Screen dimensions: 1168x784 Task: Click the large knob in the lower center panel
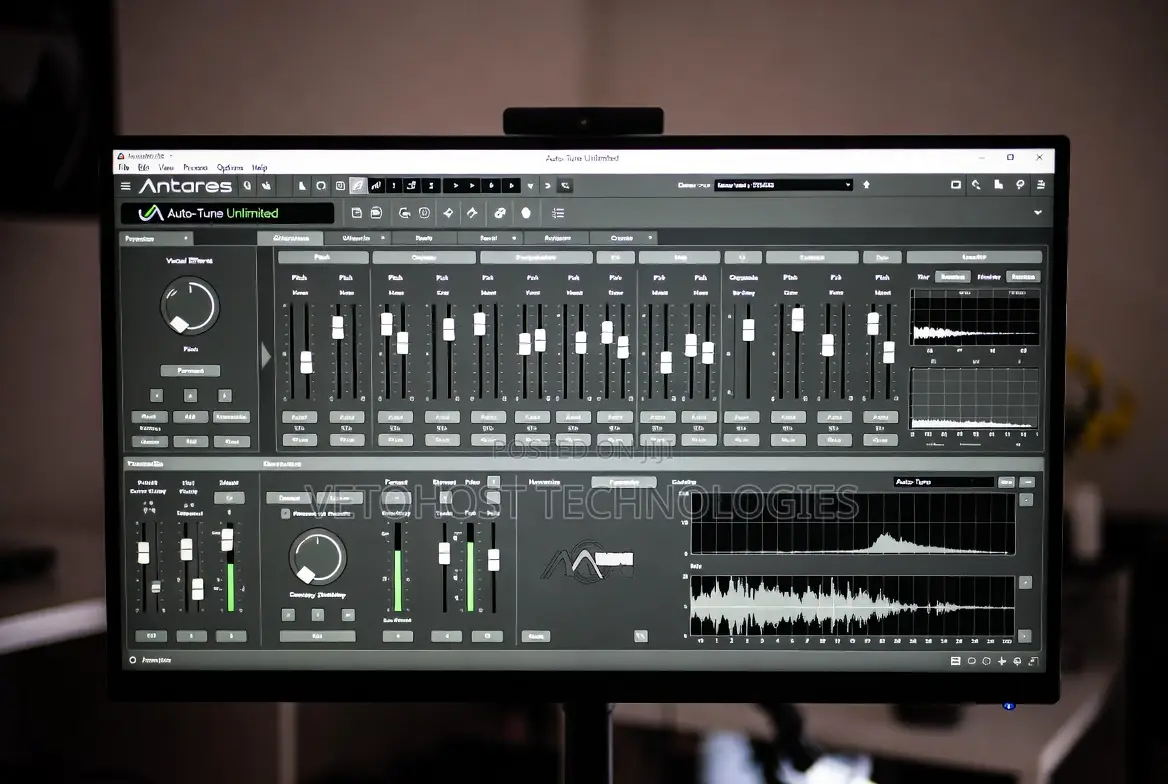coord(317,557)
